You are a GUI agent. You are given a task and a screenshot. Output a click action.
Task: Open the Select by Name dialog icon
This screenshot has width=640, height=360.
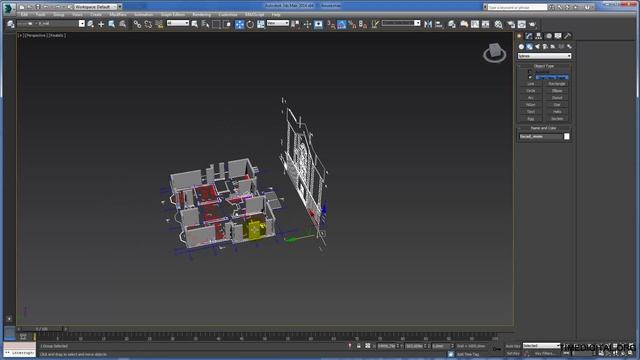(205, 24)
